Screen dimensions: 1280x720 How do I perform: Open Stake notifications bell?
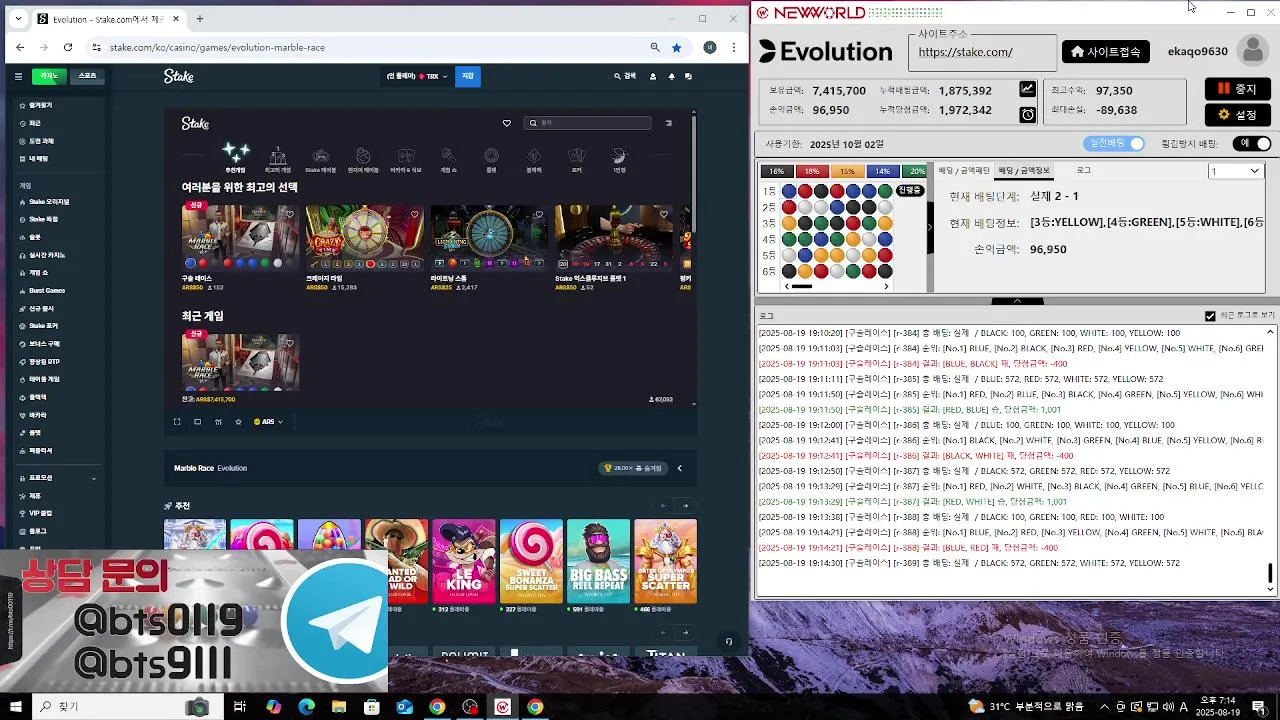[x=671, y=76]
